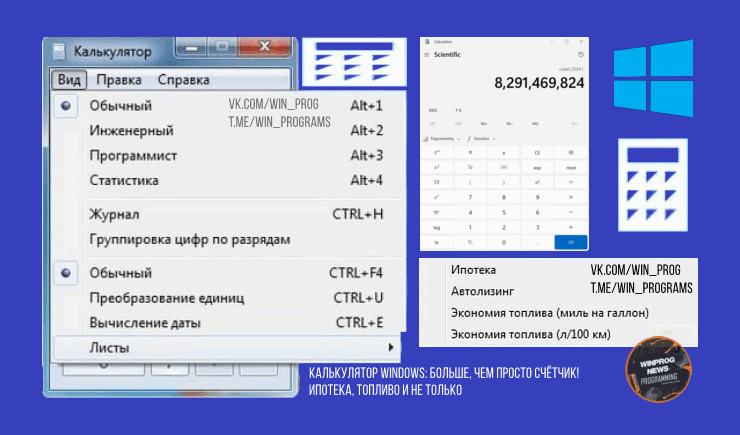The height and width of the screenshot is (435, 740).
Task: Click the Калькулятор title bar icon
Action: point(59,52)
